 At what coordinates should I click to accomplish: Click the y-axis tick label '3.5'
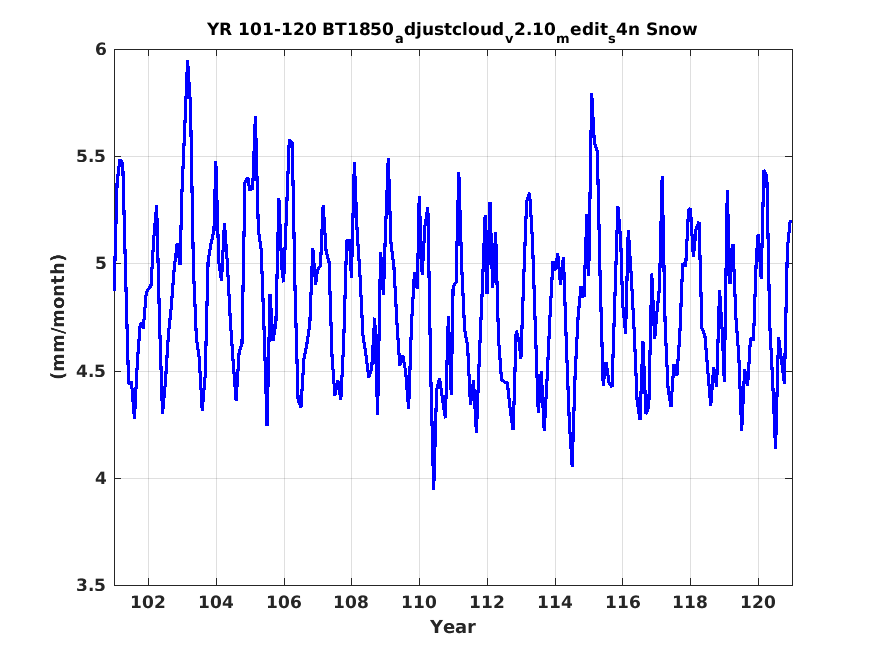(x=91, y=585)
